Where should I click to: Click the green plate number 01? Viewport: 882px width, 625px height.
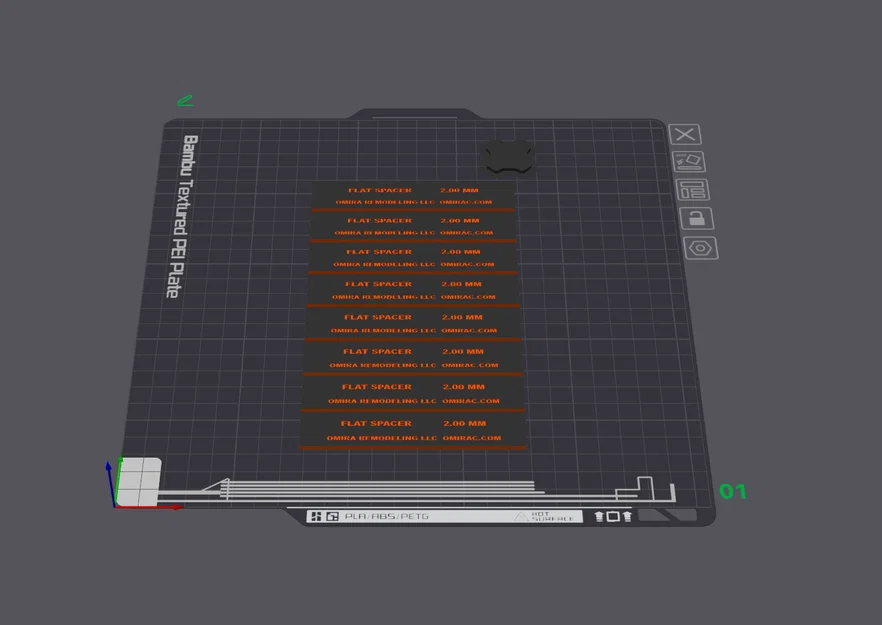pos(733,492)
